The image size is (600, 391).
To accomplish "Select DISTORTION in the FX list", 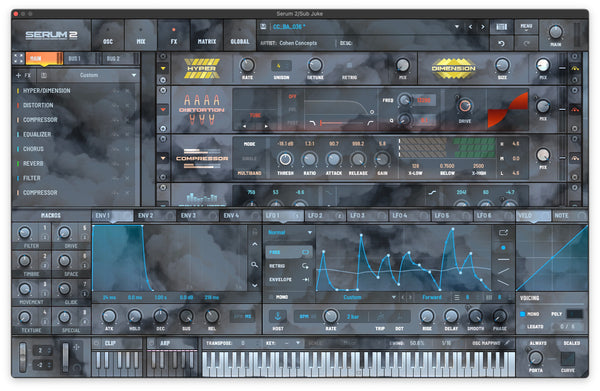I will point(38,105).
